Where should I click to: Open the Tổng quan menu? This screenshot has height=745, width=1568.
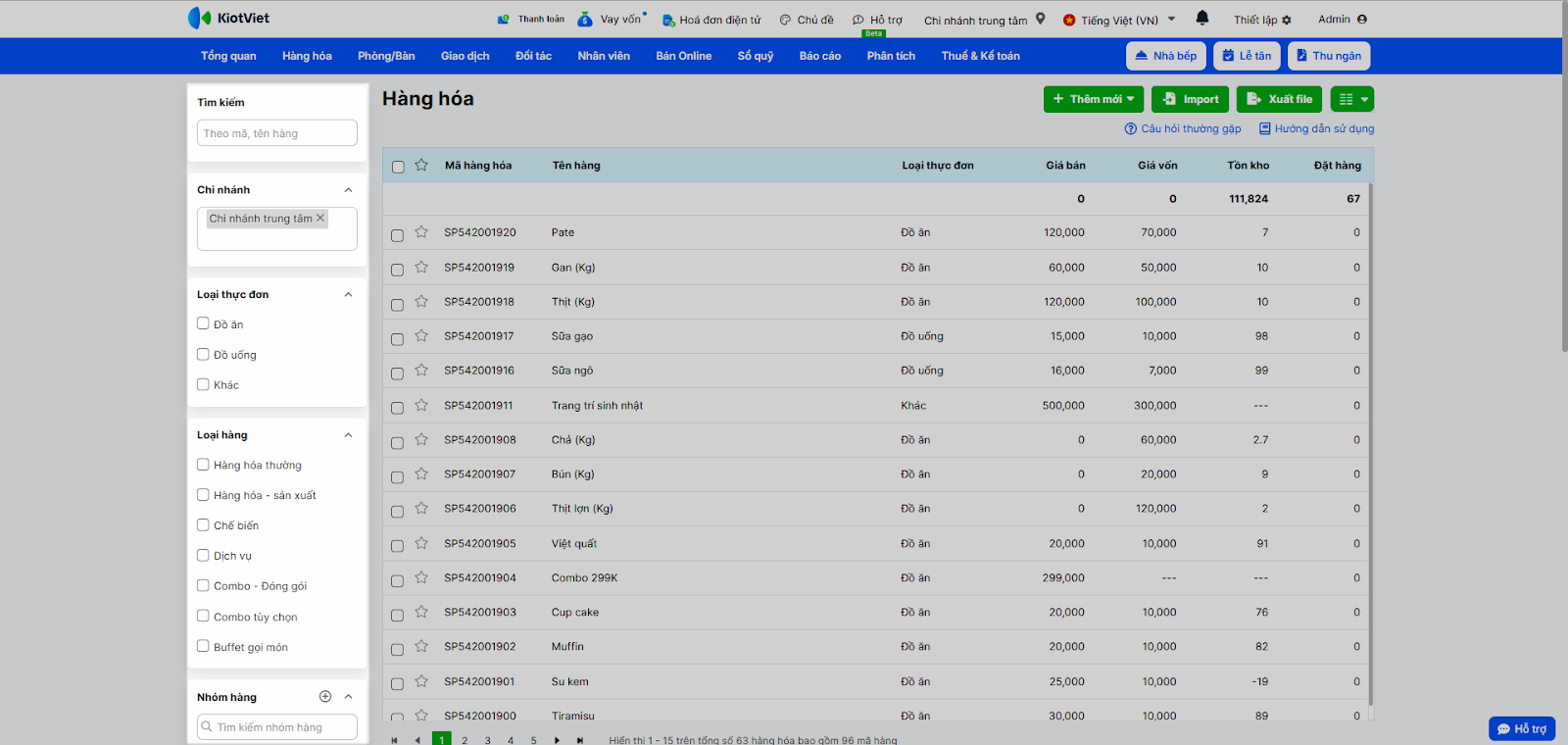228,56
